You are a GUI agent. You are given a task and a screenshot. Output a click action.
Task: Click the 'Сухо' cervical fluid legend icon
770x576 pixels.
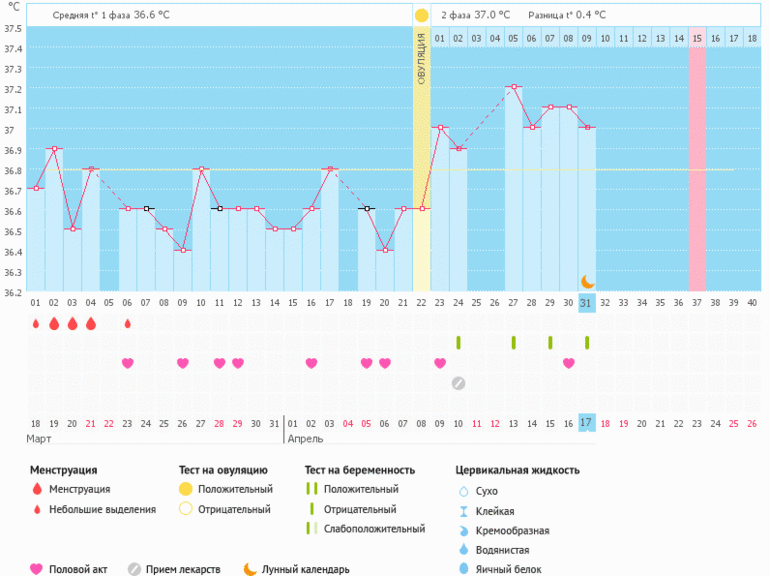coord(463,492)
